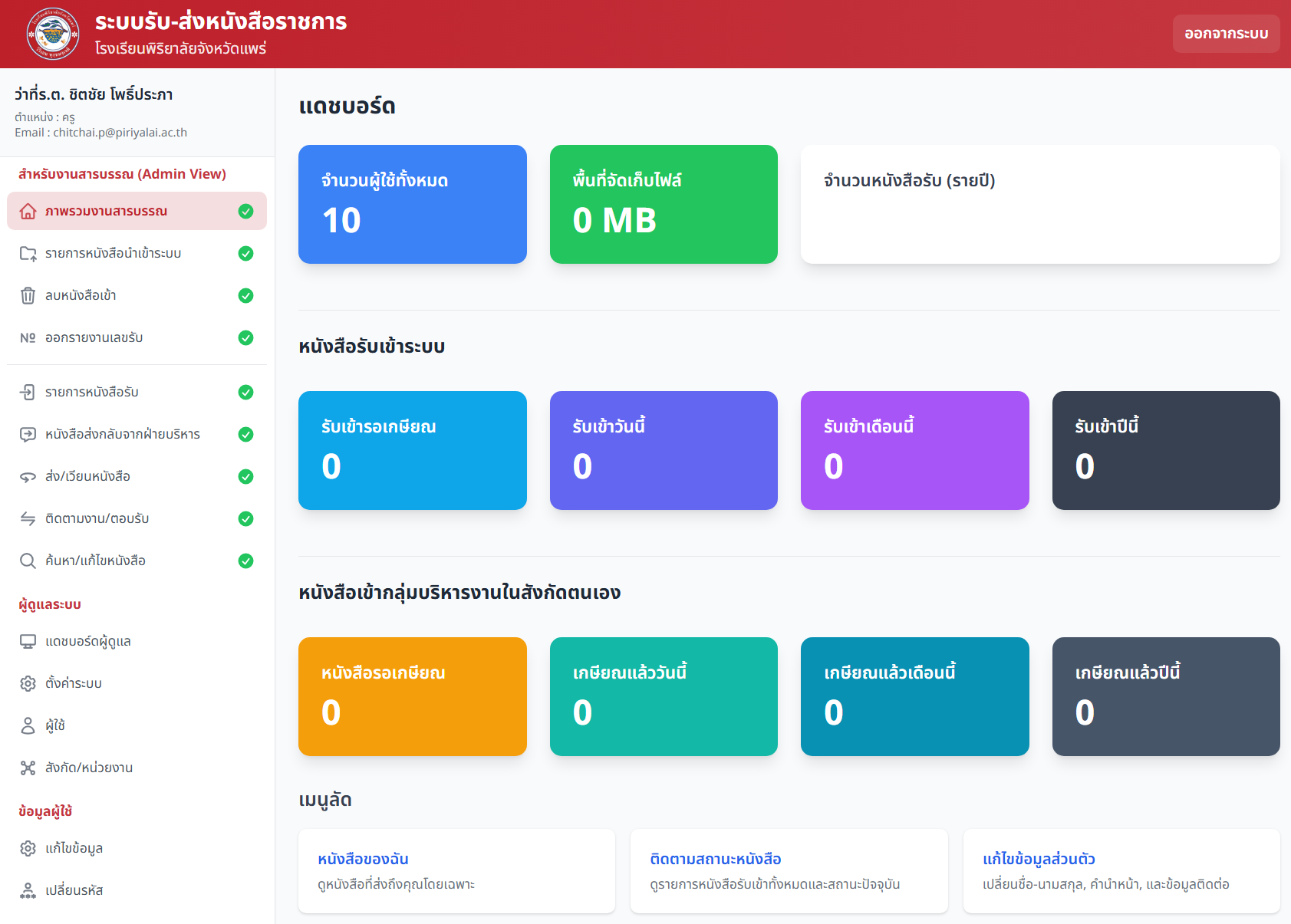
Task: Select ส่ง/เวียนหนังสือ in the sidebar
Action: [x=87, y=476]
